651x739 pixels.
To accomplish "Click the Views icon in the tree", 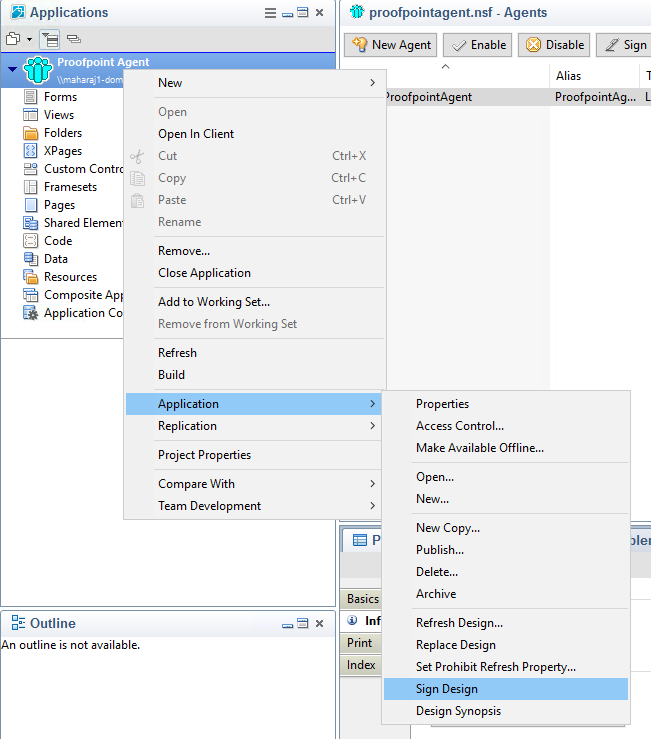I will pyautogui.click(x=30, y=115).
